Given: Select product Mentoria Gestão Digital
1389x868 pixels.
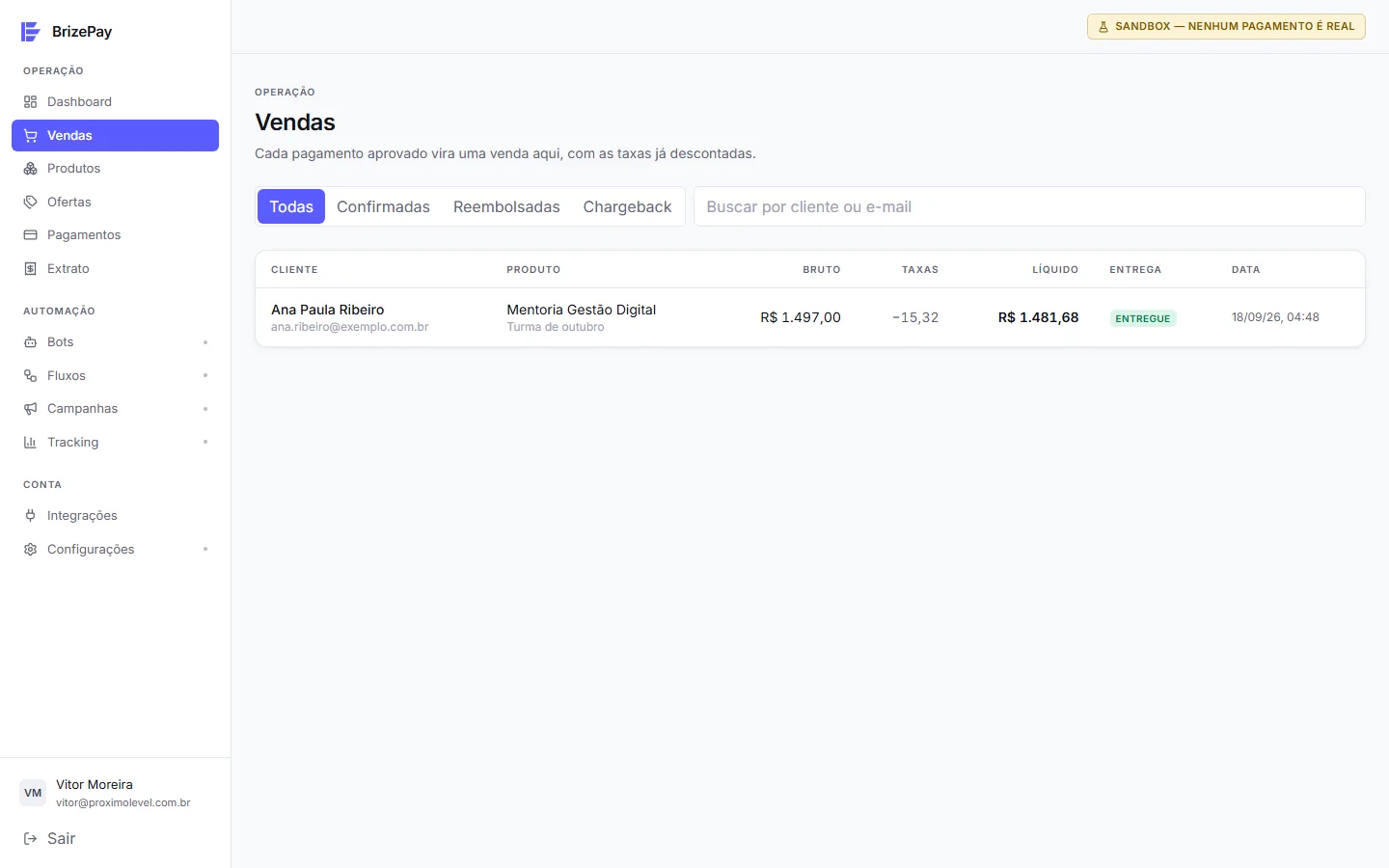Looking at the screenshot, I should [582, 310].
